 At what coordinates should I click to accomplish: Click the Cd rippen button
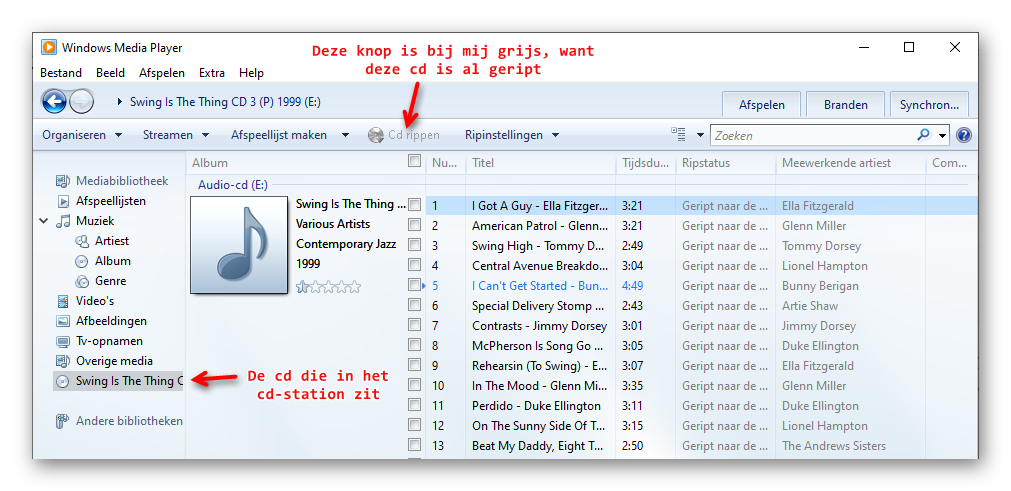pos(403,135)
